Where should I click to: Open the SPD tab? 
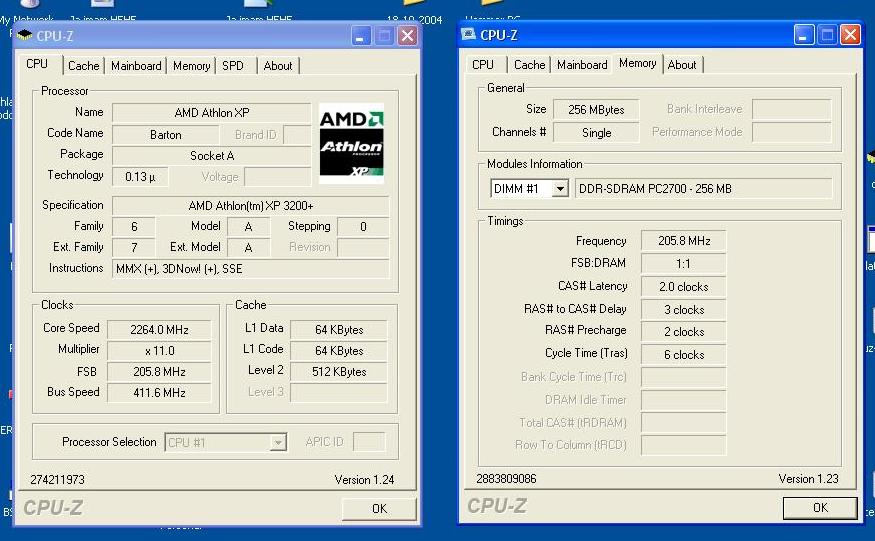point(233,66)
